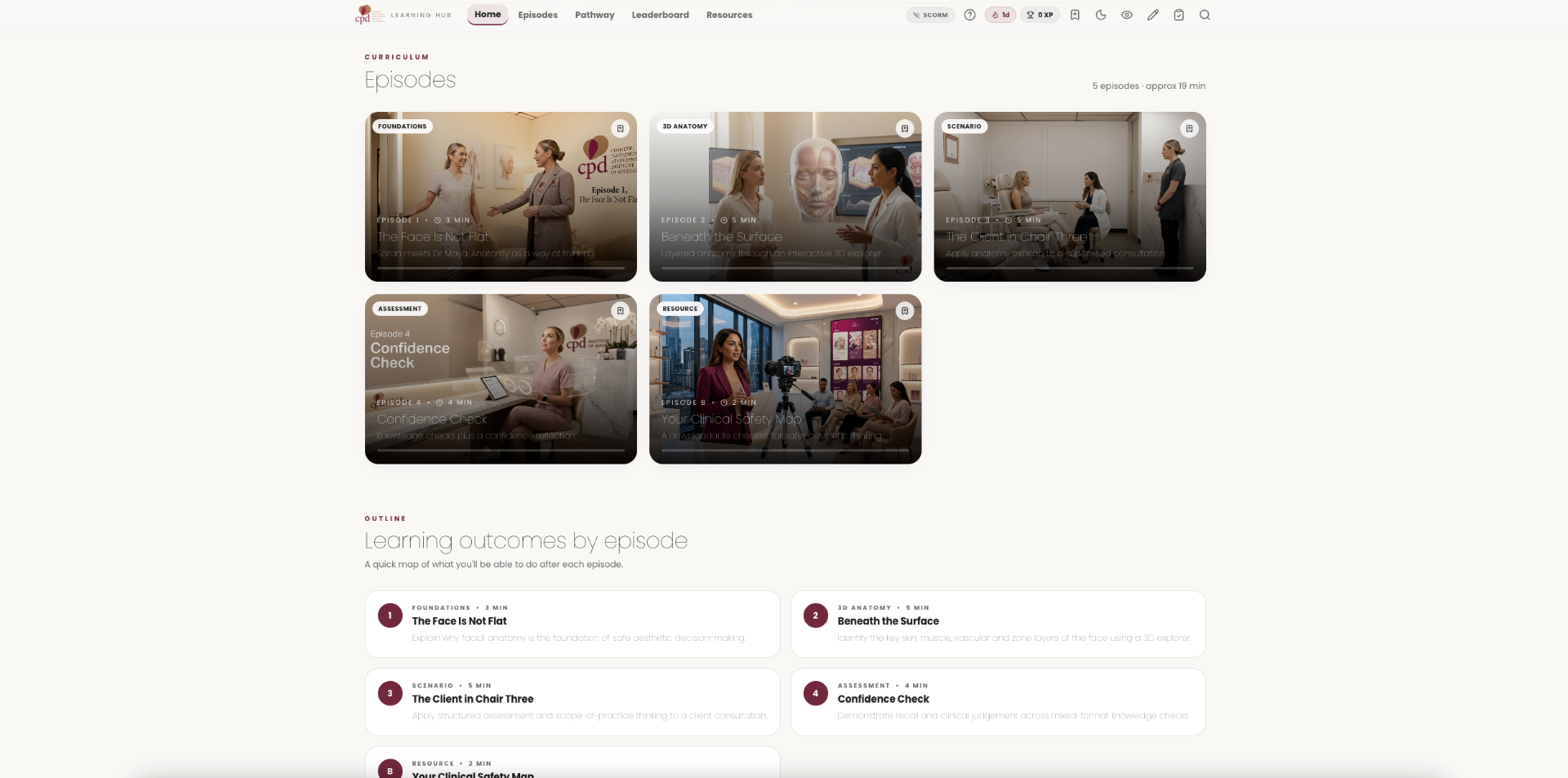Open outline item 2 Beneath the Surface
This screenshot has height=778, width=1568.
tap(998, 624)
